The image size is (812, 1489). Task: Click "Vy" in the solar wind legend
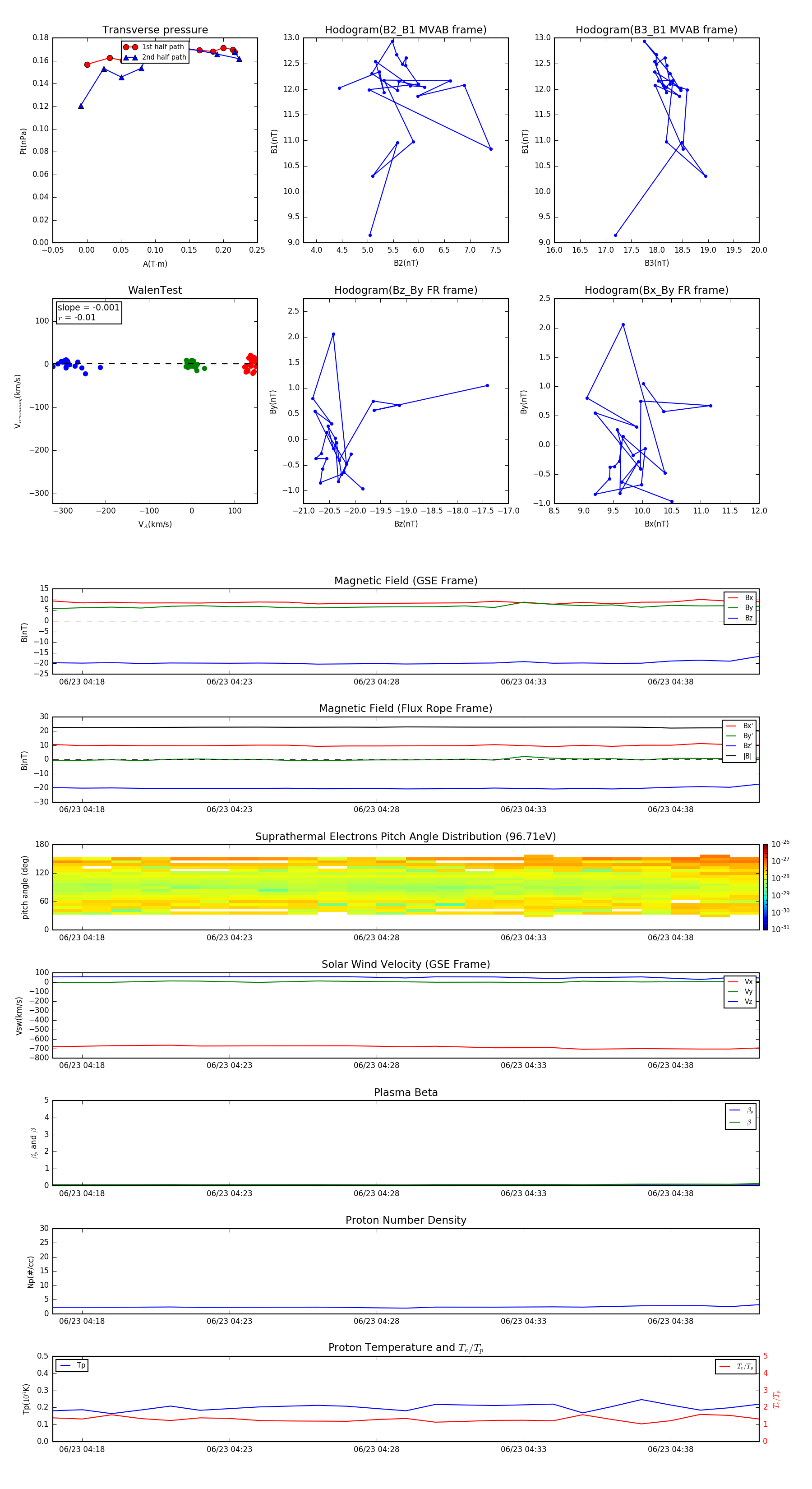click(x=741, y=992)
